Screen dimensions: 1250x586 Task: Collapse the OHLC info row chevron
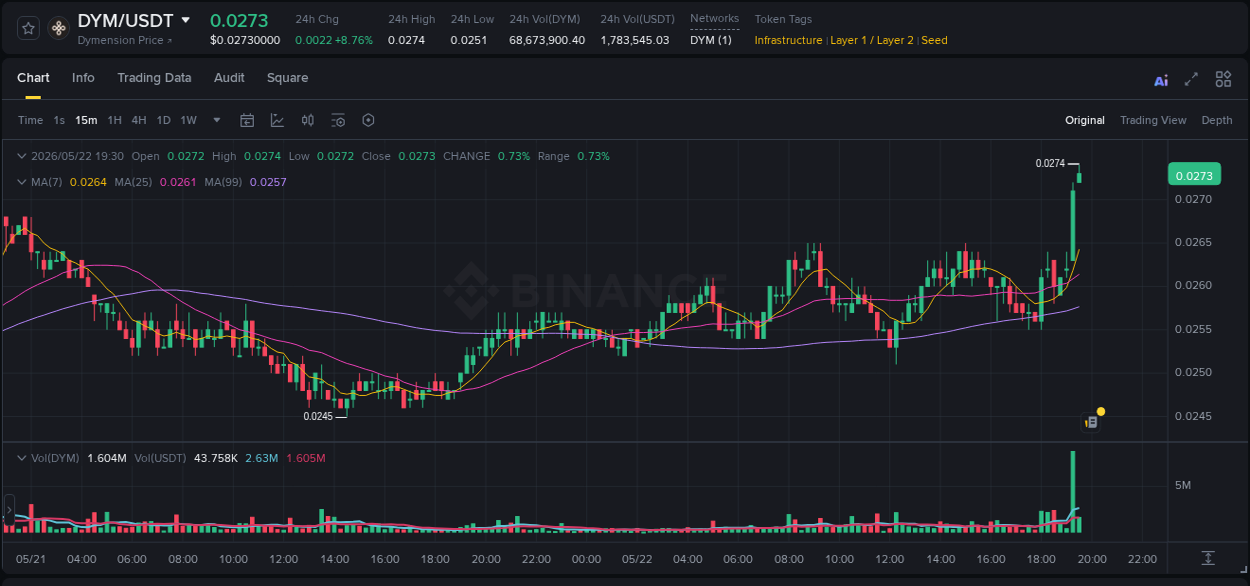point(22,156)
